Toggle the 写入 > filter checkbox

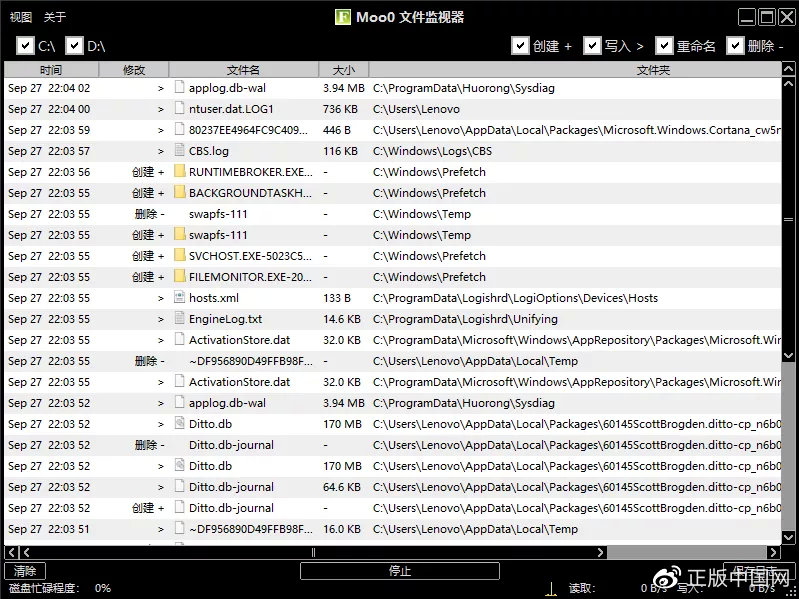click(592, 46)
